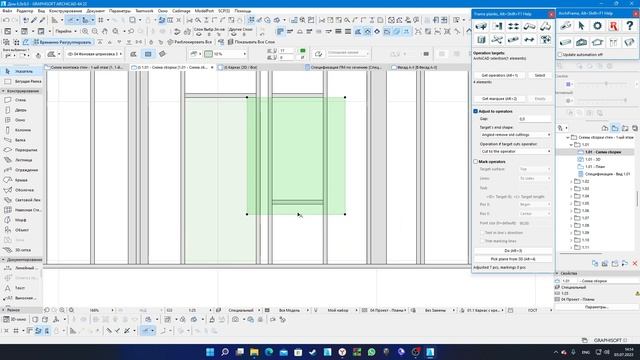Collapse the 1.01 folder in navigator
Screen dimensions: 640x360
click(x=571, y=144)
